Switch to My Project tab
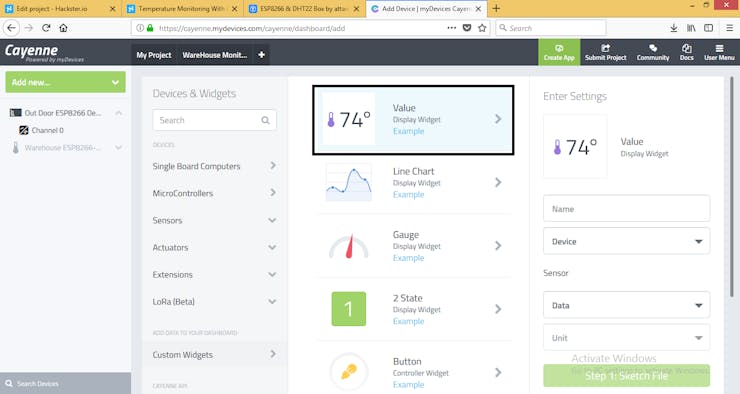740x394 pixels. pos(154,55)
